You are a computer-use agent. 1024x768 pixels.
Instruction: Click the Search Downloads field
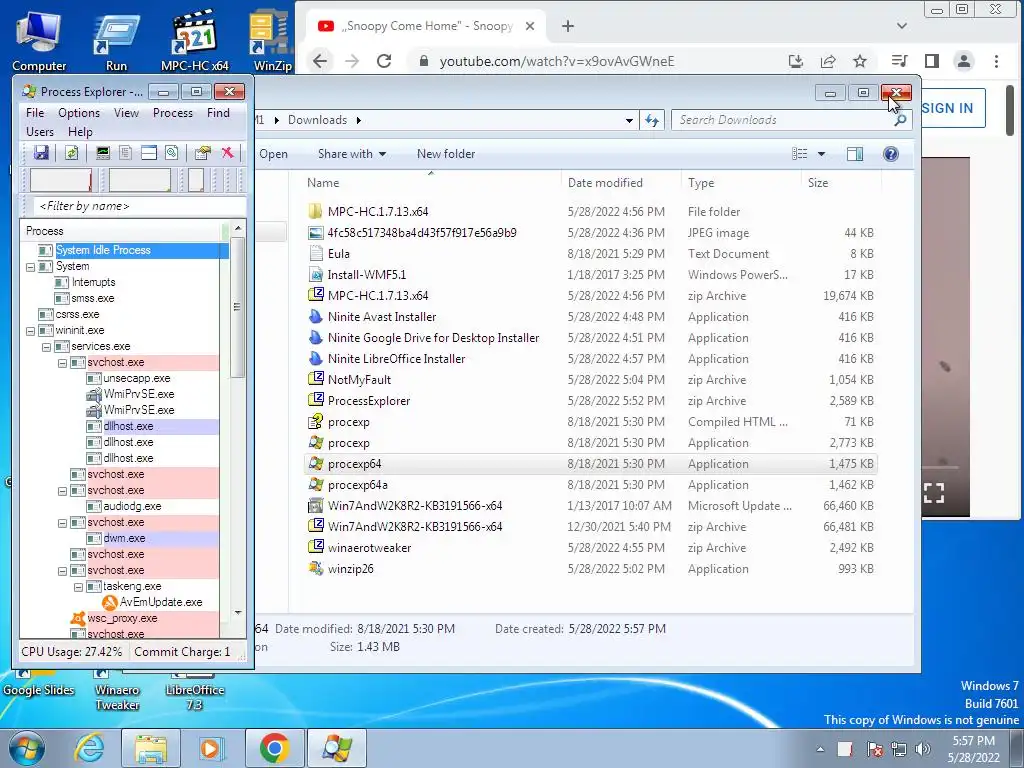[784, 120]
